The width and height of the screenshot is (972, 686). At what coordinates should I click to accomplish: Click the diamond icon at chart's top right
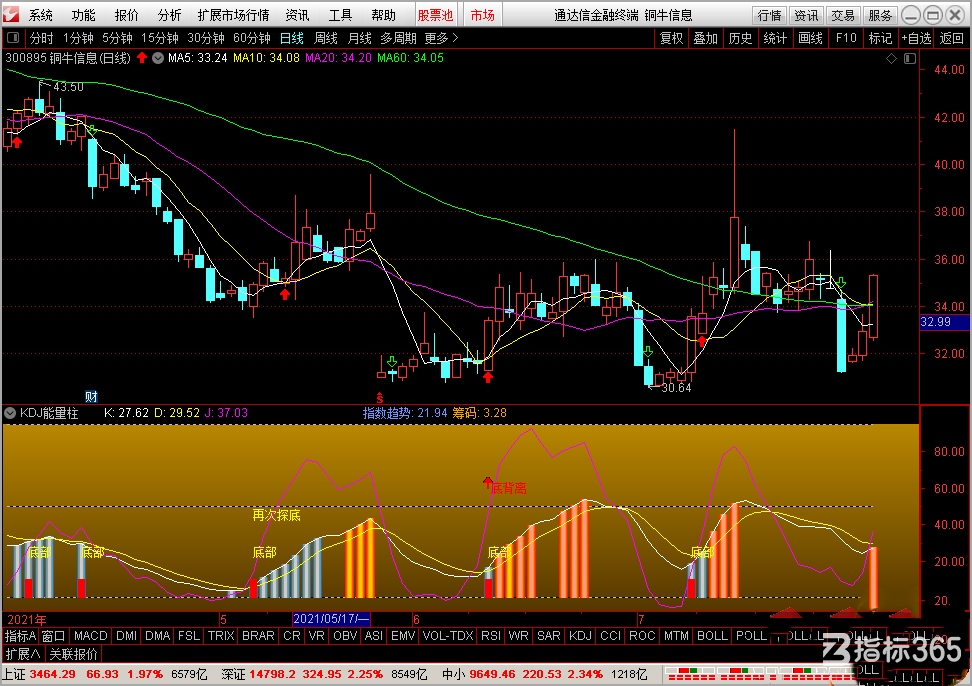(891, 58)
